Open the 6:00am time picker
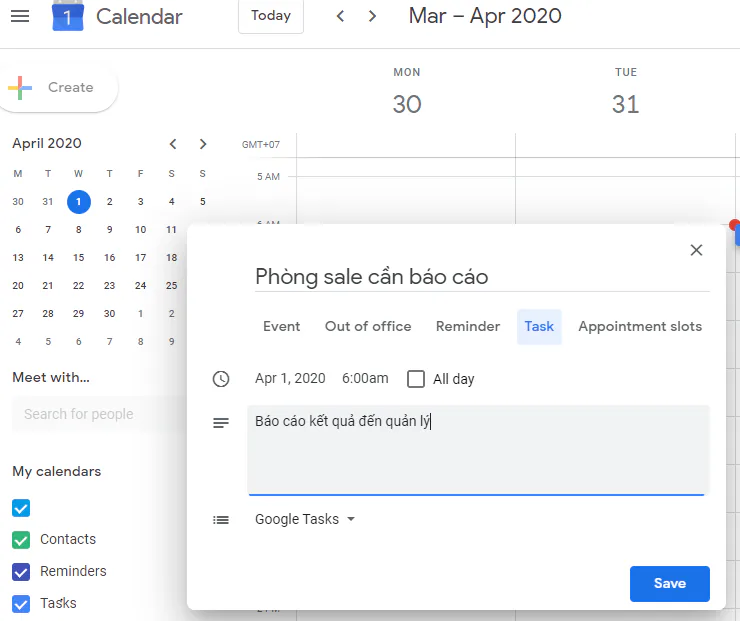The width and height of the screenshot is (740, 621). (365, 378)
